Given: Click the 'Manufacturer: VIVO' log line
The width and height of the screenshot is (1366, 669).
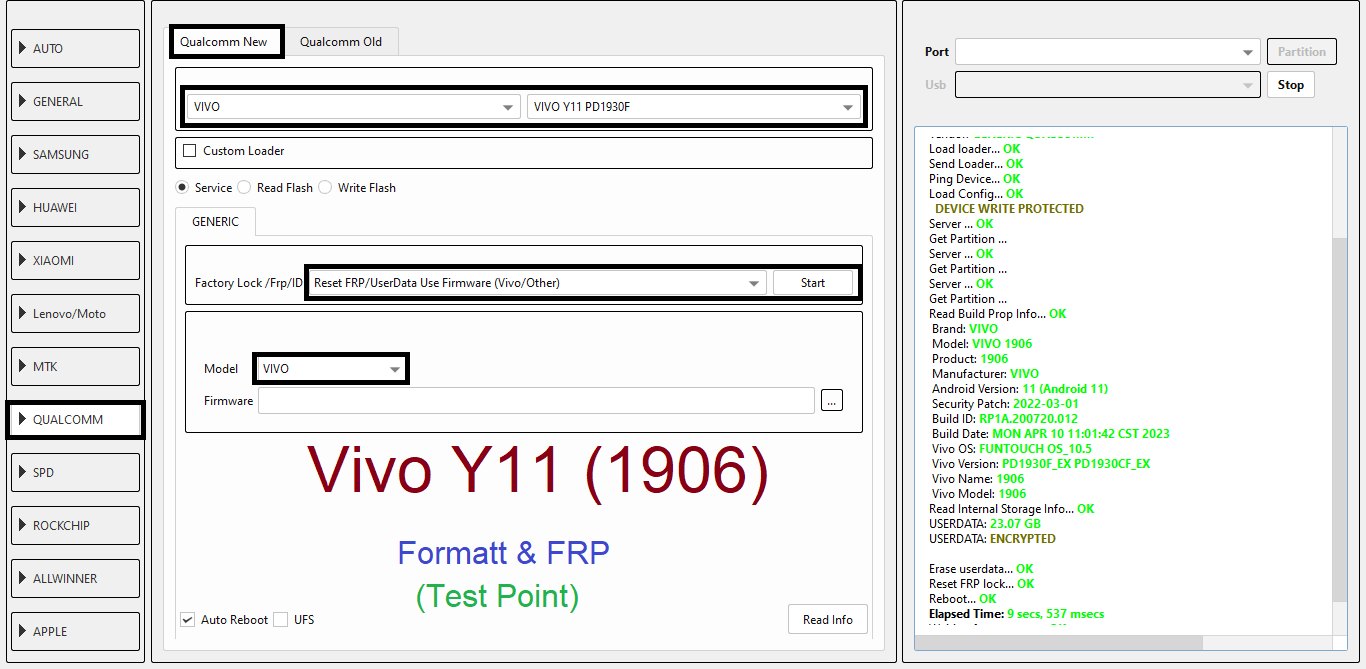Looking at the screenshot, I should pos(985,374).
